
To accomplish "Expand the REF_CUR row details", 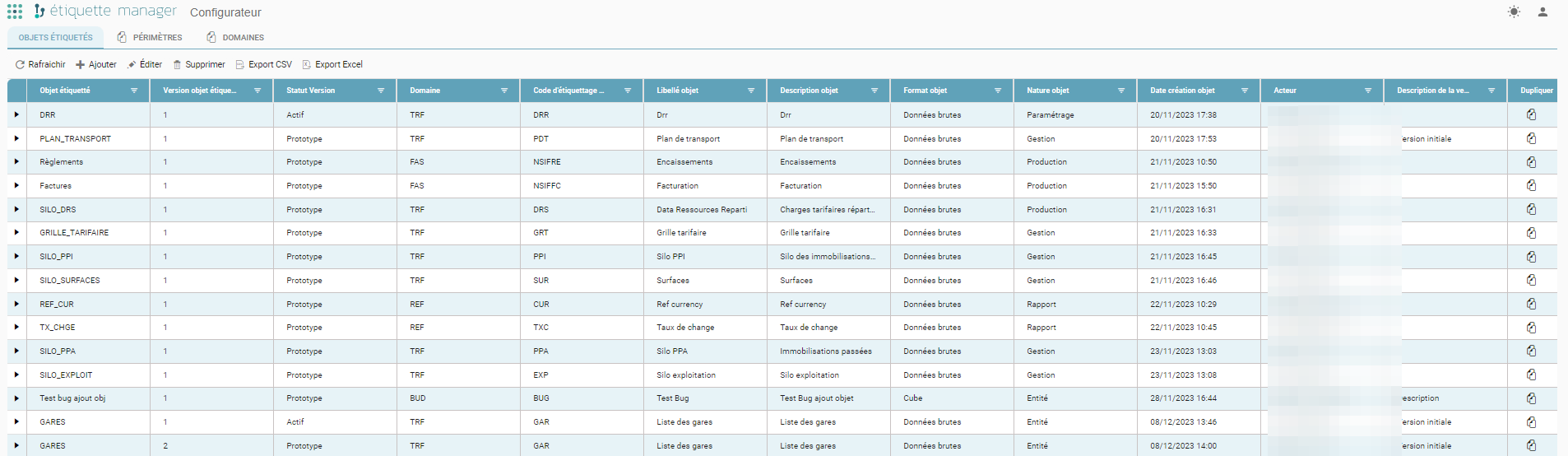I will tap(16, 305).
